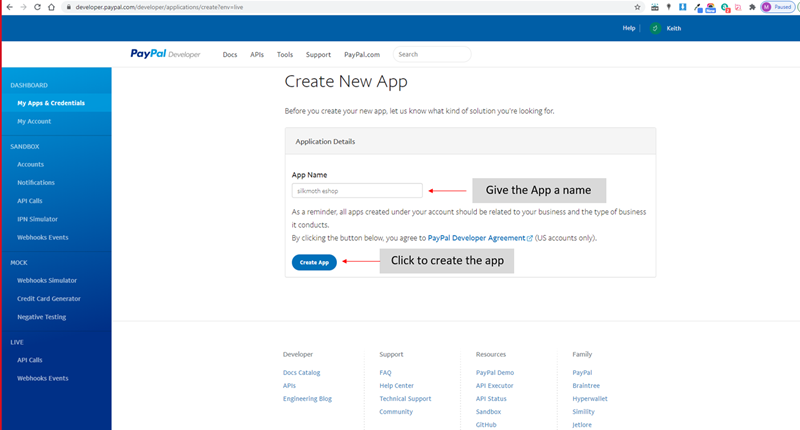The width and height of the screenshot is (800, 430).
Task: Open API Executor footer link
Action: (494, 386)
